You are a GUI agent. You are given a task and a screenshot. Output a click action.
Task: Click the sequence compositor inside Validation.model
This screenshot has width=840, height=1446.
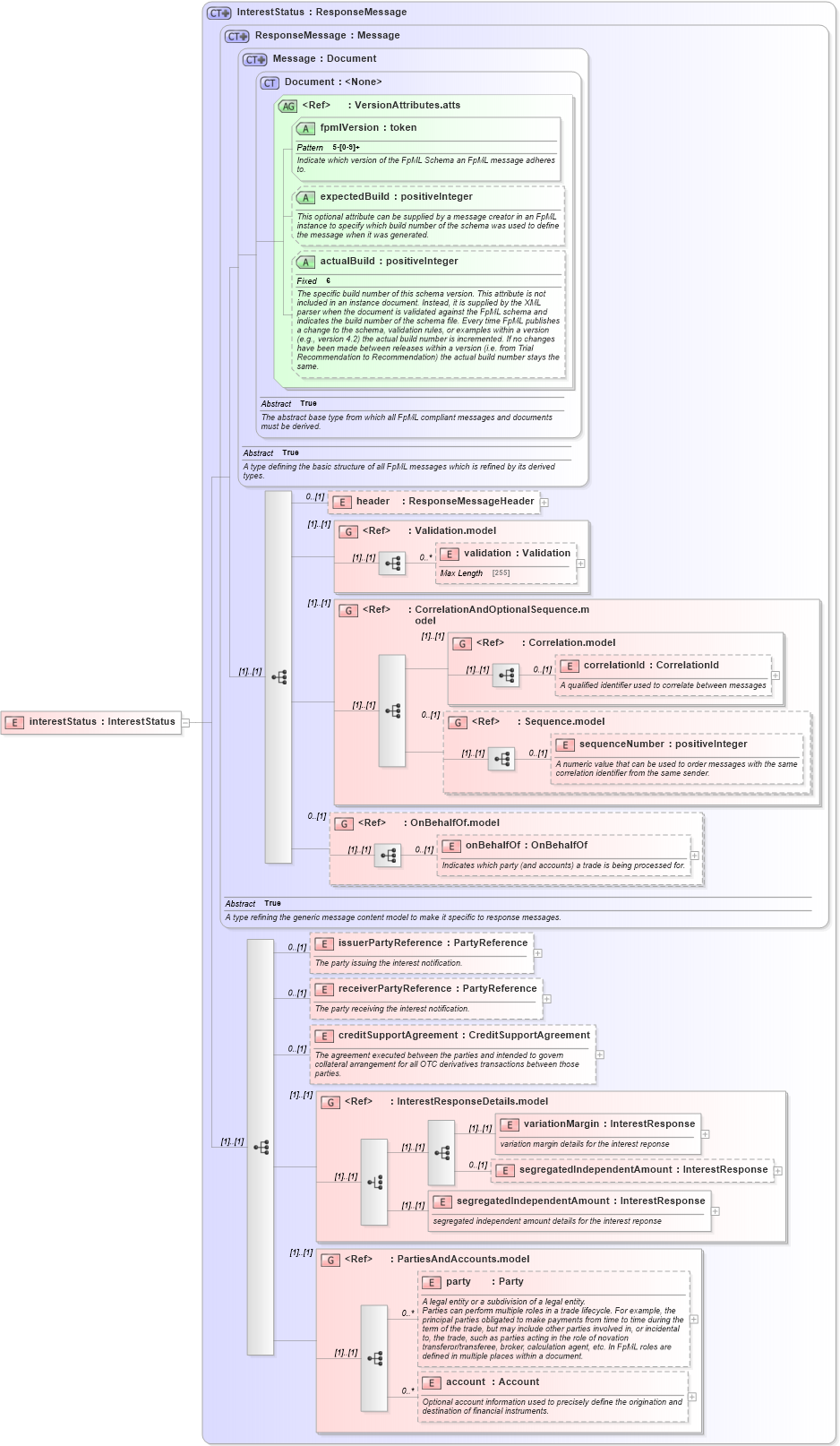click(x=392, y=564)
